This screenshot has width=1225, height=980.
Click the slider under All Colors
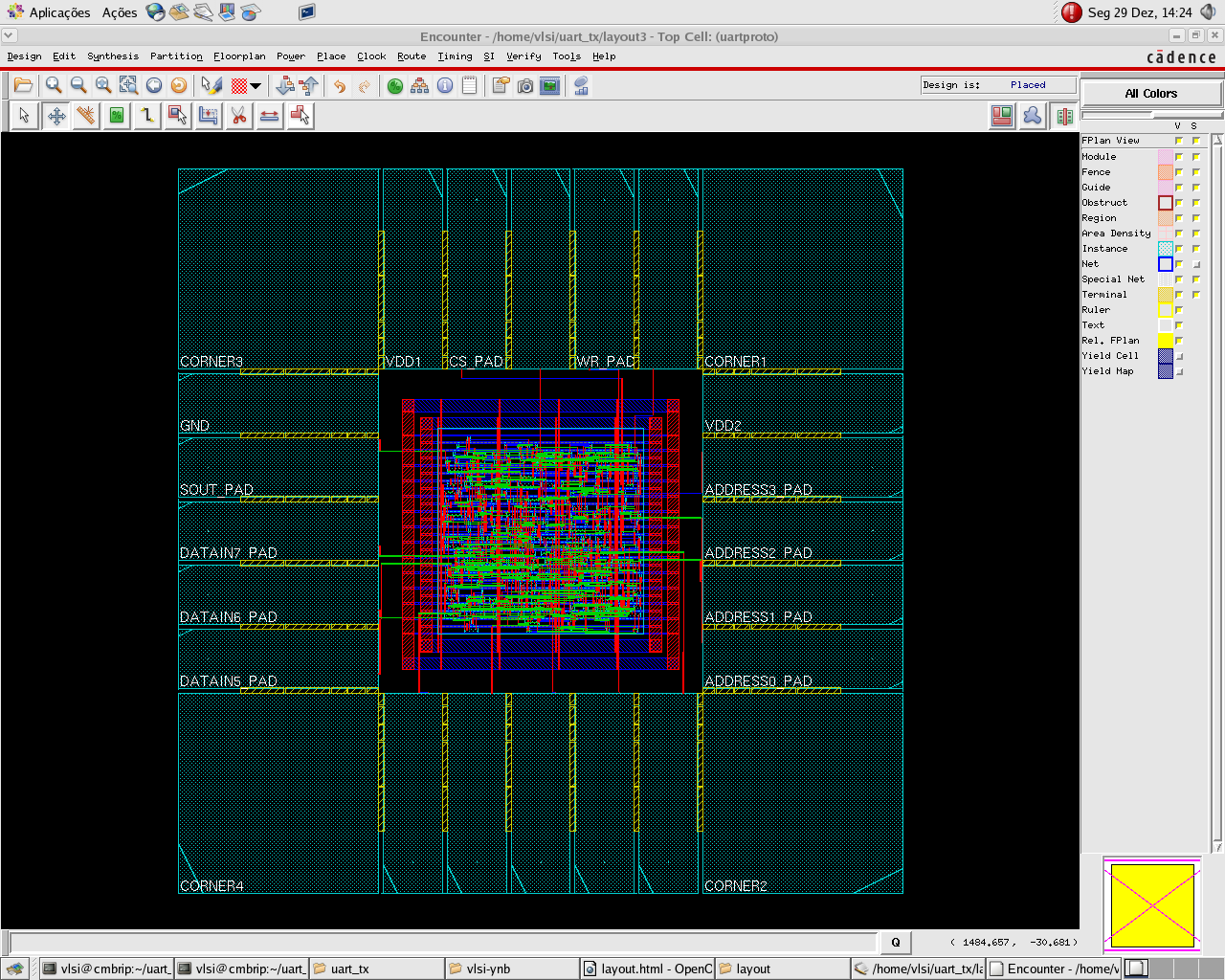pos(1151,115)
